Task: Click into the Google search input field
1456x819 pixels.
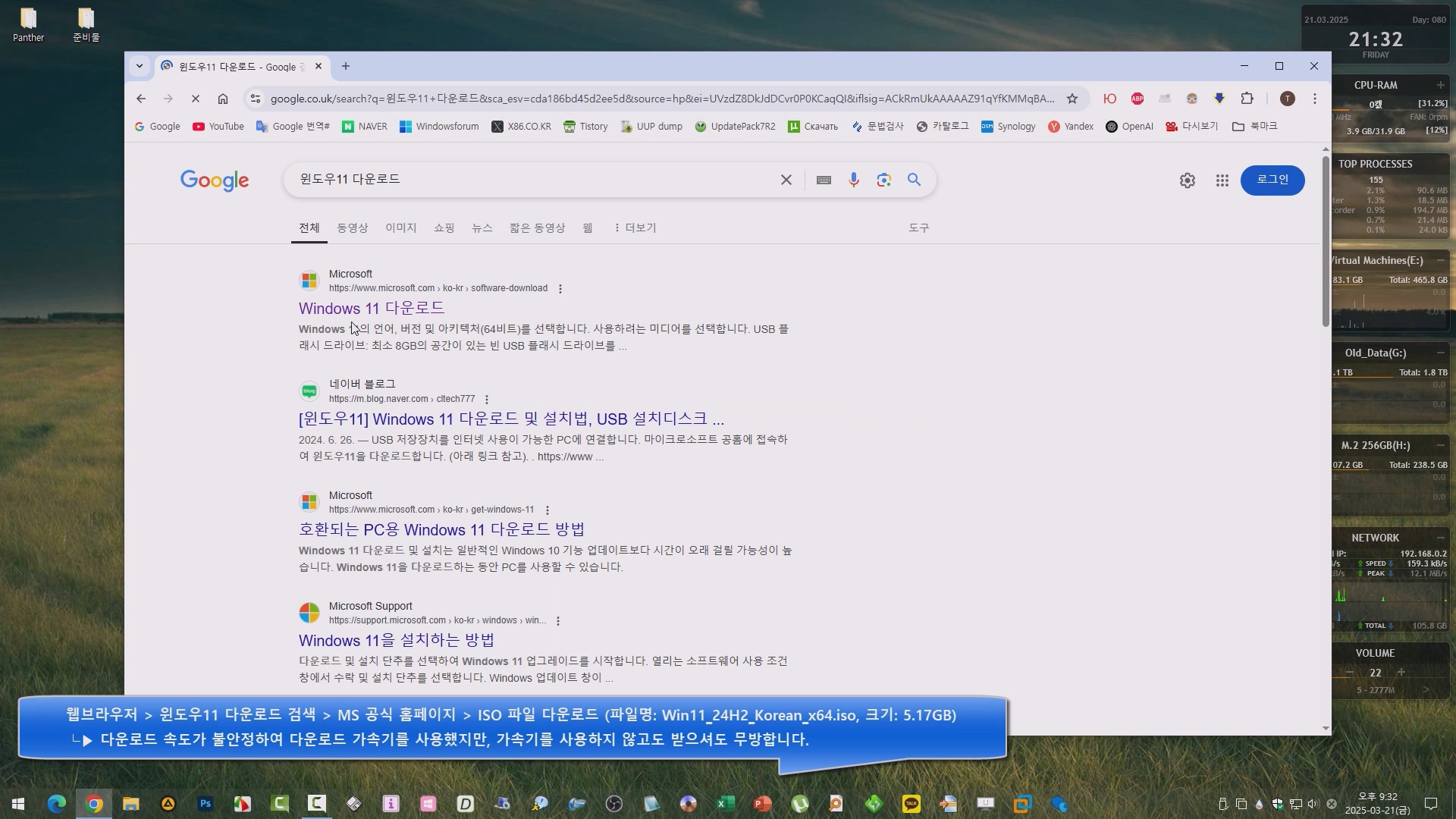Action: coord(531,180)
